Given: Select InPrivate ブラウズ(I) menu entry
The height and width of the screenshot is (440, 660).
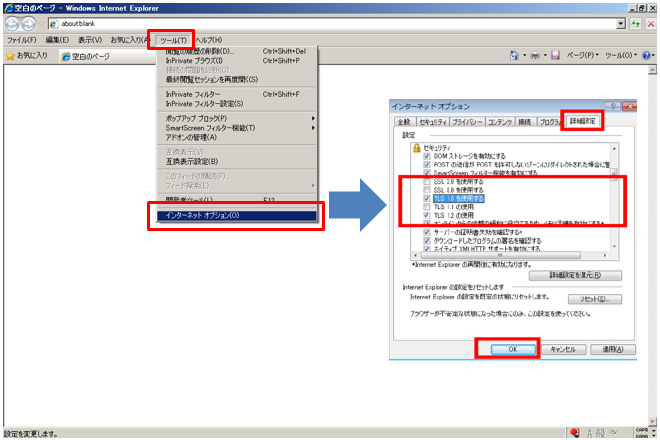Looking at the screenshot, I should (x=237, y=61).
